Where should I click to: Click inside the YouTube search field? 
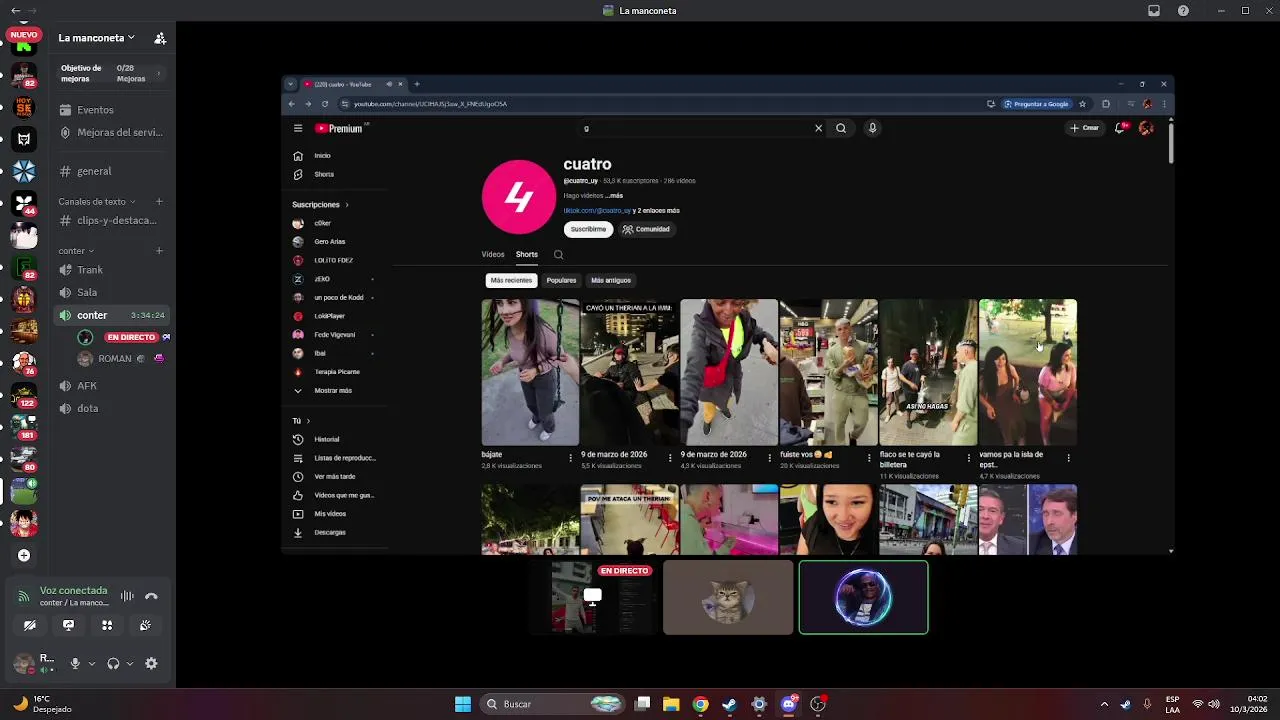(696, 128)
